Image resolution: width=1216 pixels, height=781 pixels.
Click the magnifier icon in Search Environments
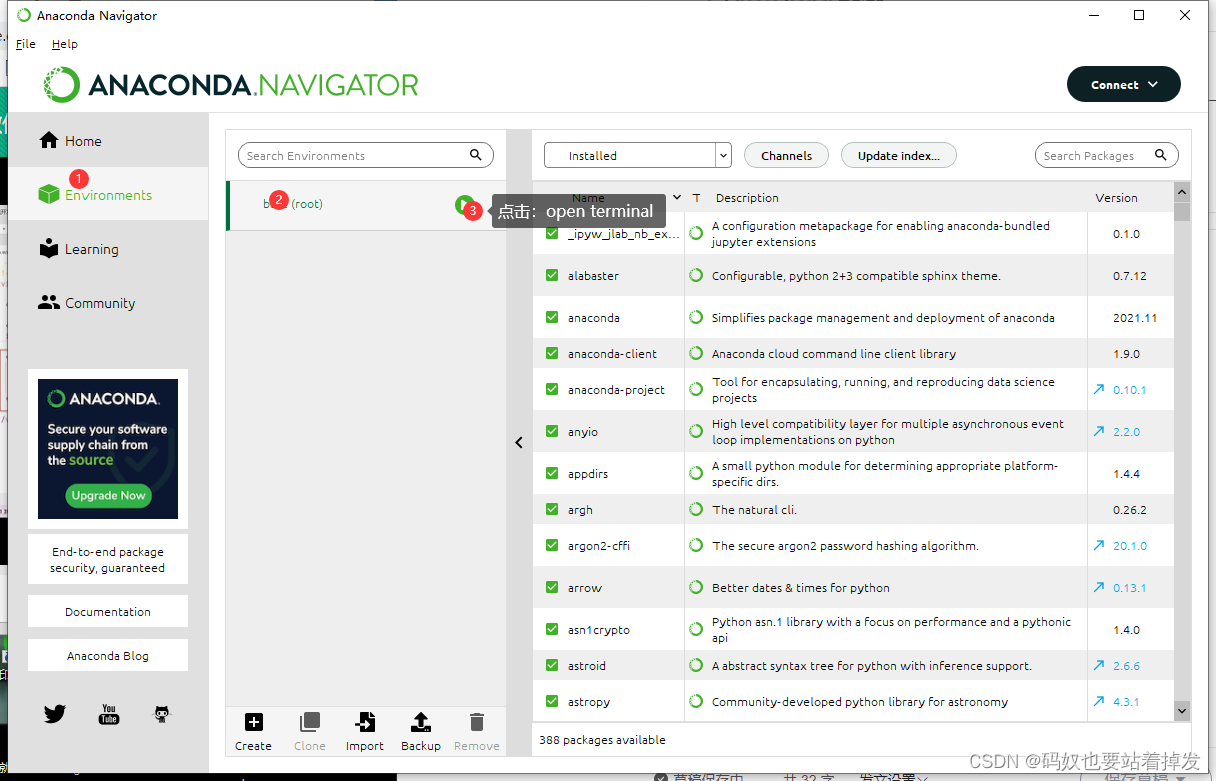(476, 155)
